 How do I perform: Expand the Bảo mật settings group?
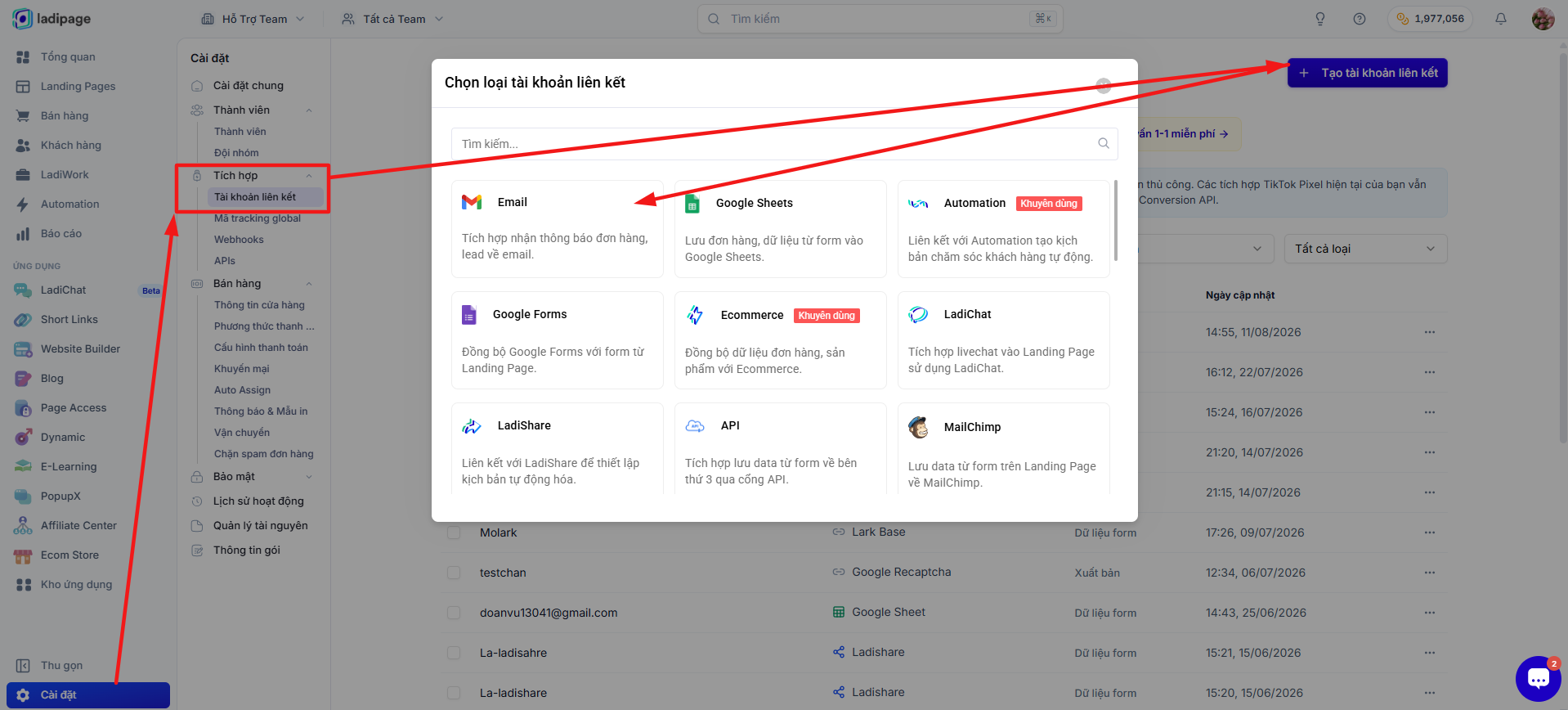coord(309,477)
